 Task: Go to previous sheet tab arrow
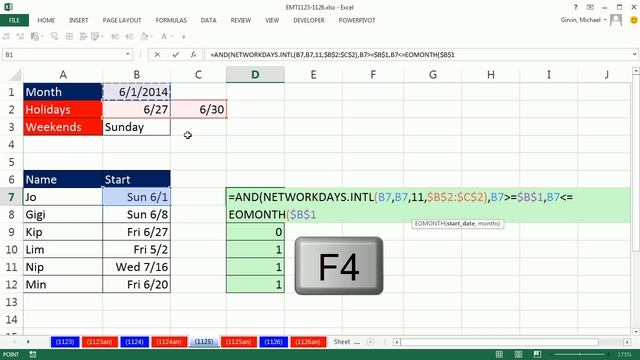tap(14, 342)
